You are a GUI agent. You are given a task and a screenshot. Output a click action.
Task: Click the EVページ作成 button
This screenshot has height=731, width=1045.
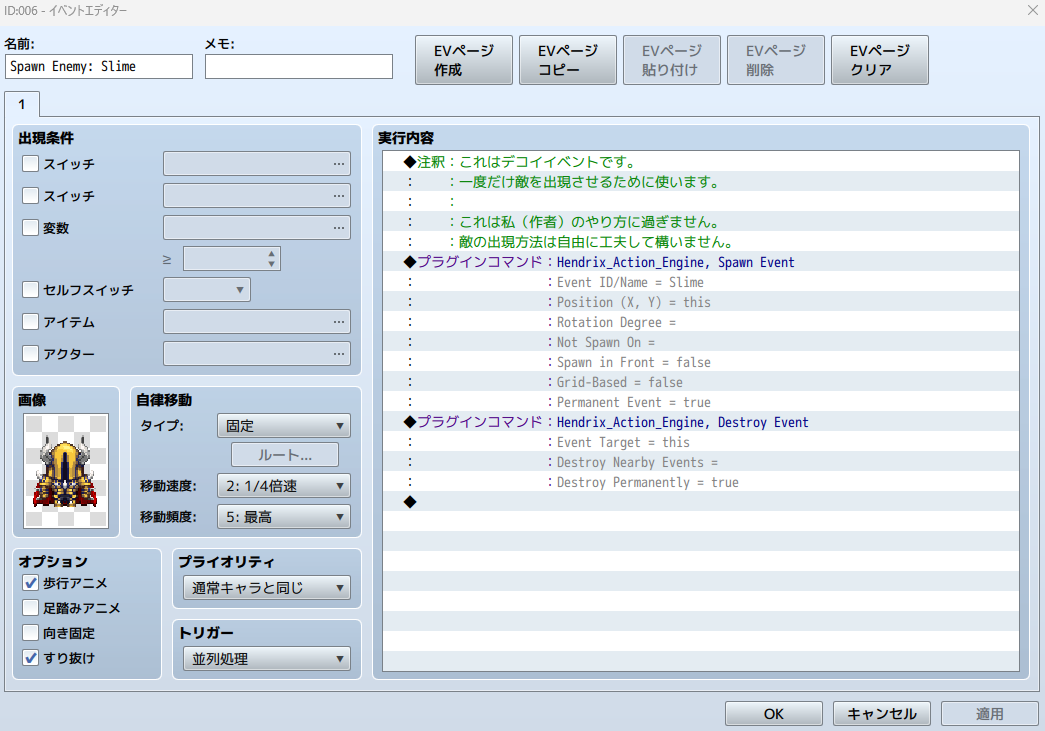tap(464, 61)
